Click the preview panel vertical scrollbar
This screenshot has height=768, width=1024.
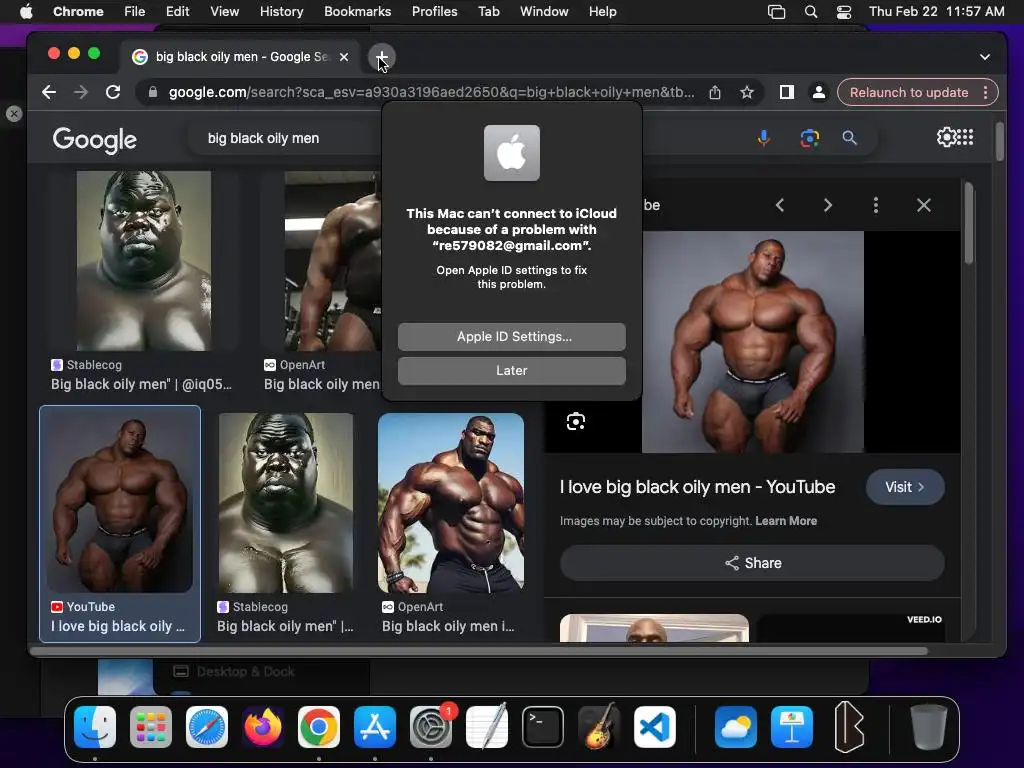968,223
